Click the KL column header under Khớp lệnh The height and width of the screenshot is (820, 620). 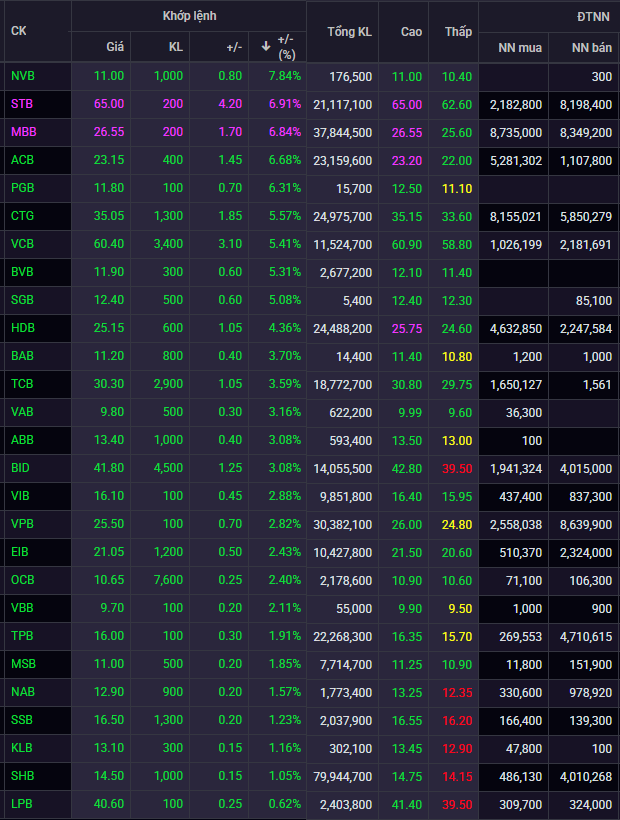(173, 47)
